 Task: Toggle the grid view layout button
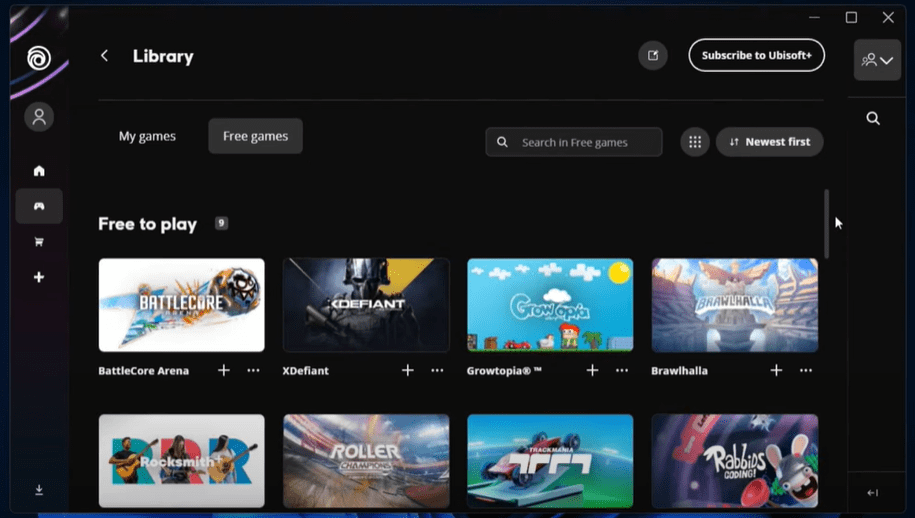(695, 142)
